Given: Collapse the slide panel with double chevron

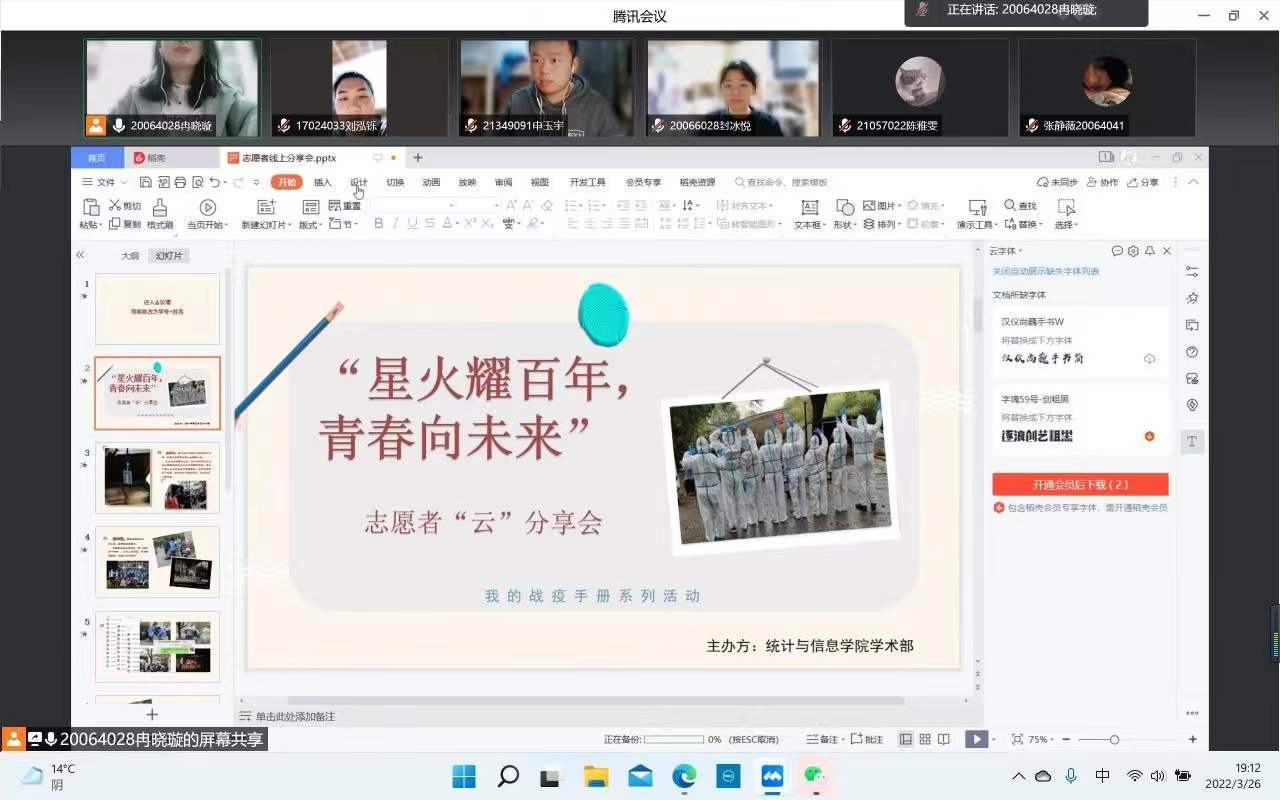Looking at the screenshot, I should pos(81,255).
